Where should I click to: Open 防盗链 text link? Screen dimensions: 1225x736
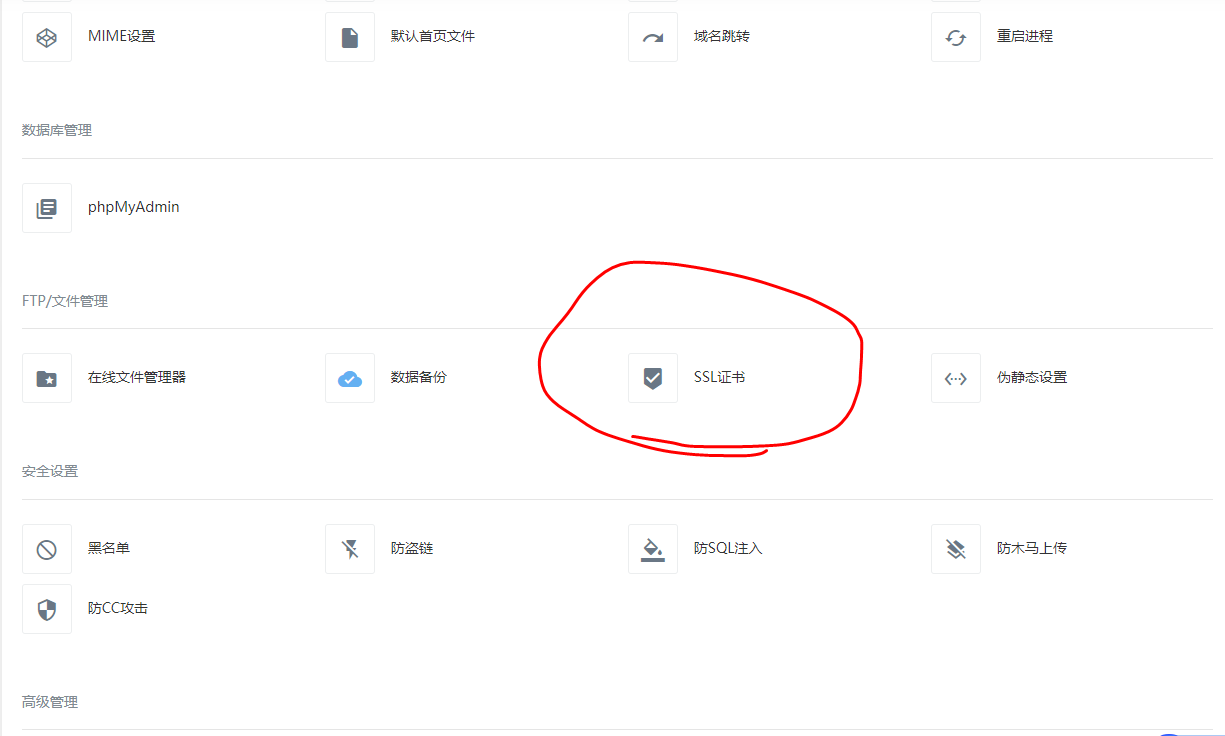(412, 548)
